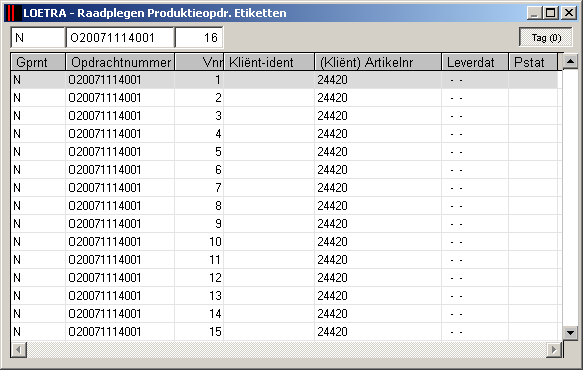Image resolution: width=583 pixels, height=370 pixels.
Task: Click the horizontal scrollbar left arrow
Action: pyautogui.click(x=19, y=350)
